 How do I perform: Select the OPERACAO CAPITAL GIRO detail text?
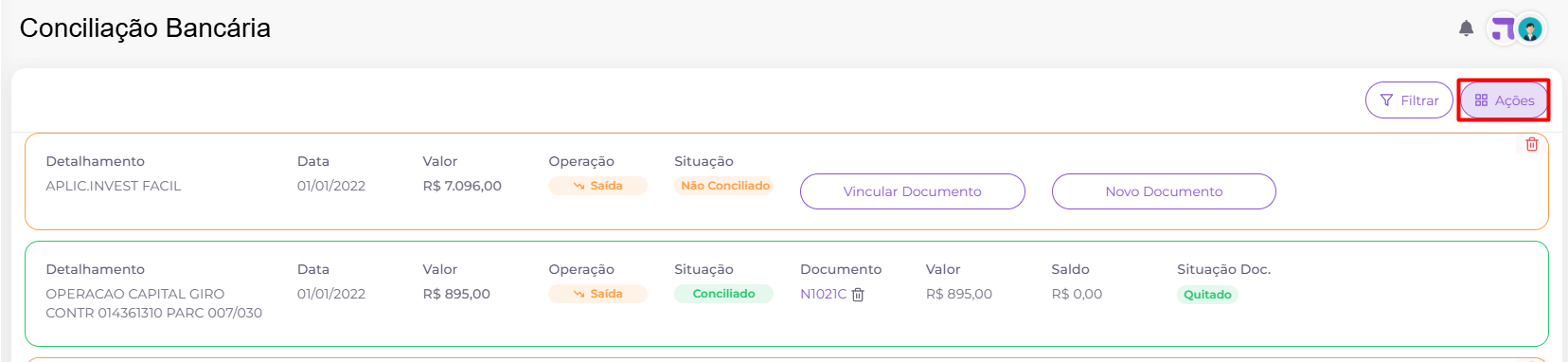[154, 303]
